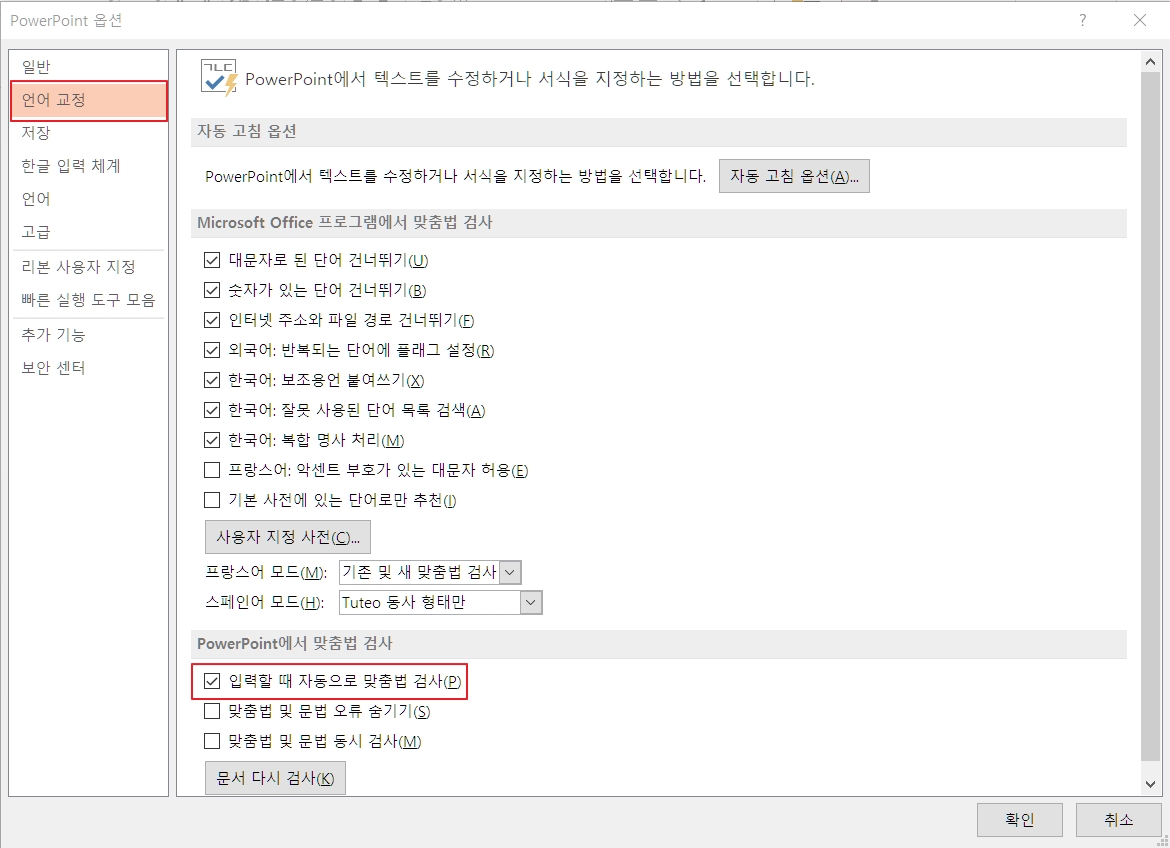Screen dimensions: 1170x848
Task: Toggle 한국어 보조용언 붙여쓰기 checkbox
Action: point(212,380)
